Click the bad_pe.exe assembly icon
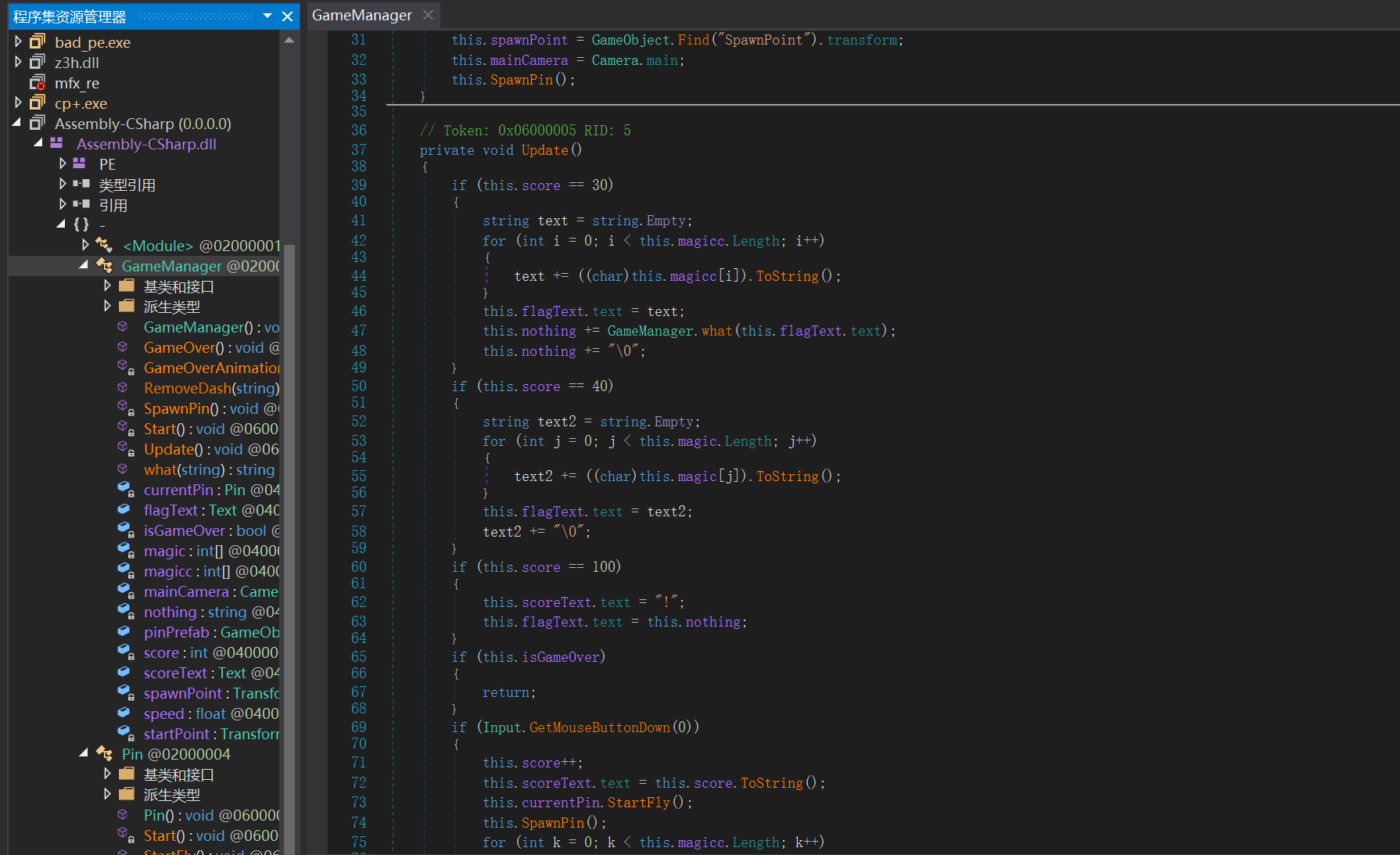Viewport: 1400px width, 855px height. point(38,41)
